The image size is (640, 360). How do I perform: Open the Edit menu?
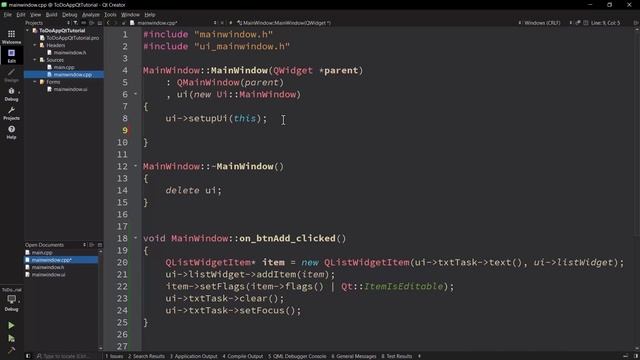(x=21, y=15)
